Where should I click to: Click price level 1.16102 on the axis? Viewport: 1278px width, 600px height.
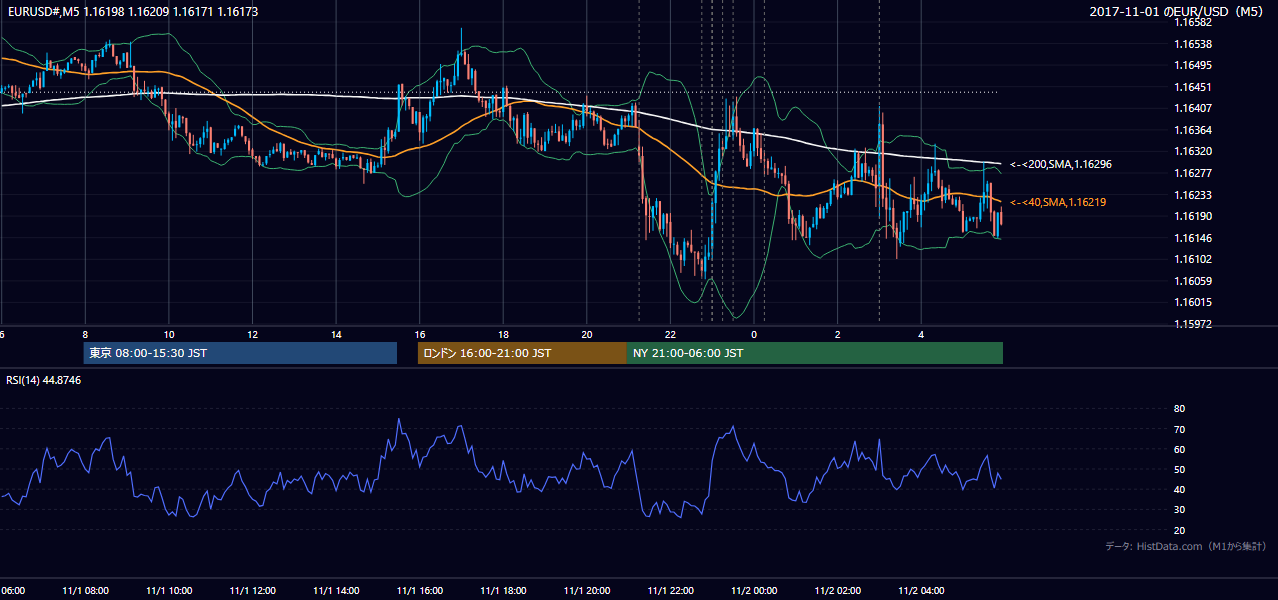[1194, 259]
